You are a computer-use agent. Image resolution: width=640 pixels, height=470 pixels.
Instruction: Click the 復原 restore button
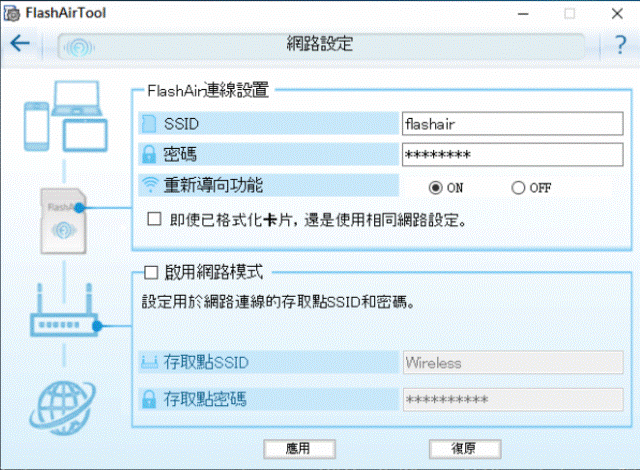(465, 449)
